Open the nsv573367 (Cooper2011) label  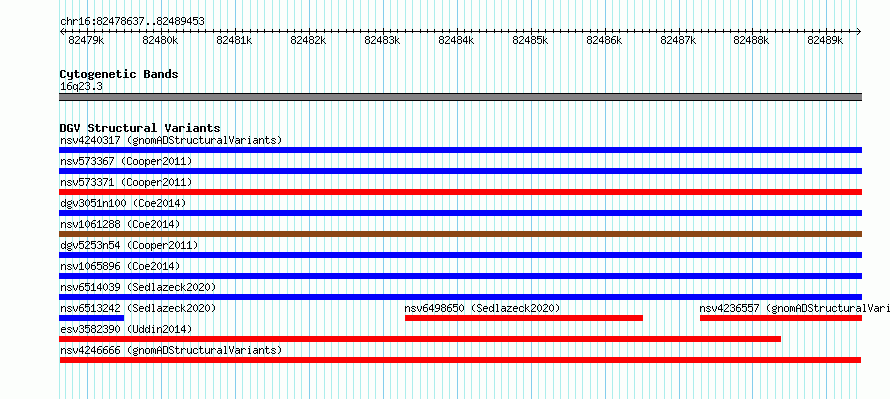pos(126,161)
